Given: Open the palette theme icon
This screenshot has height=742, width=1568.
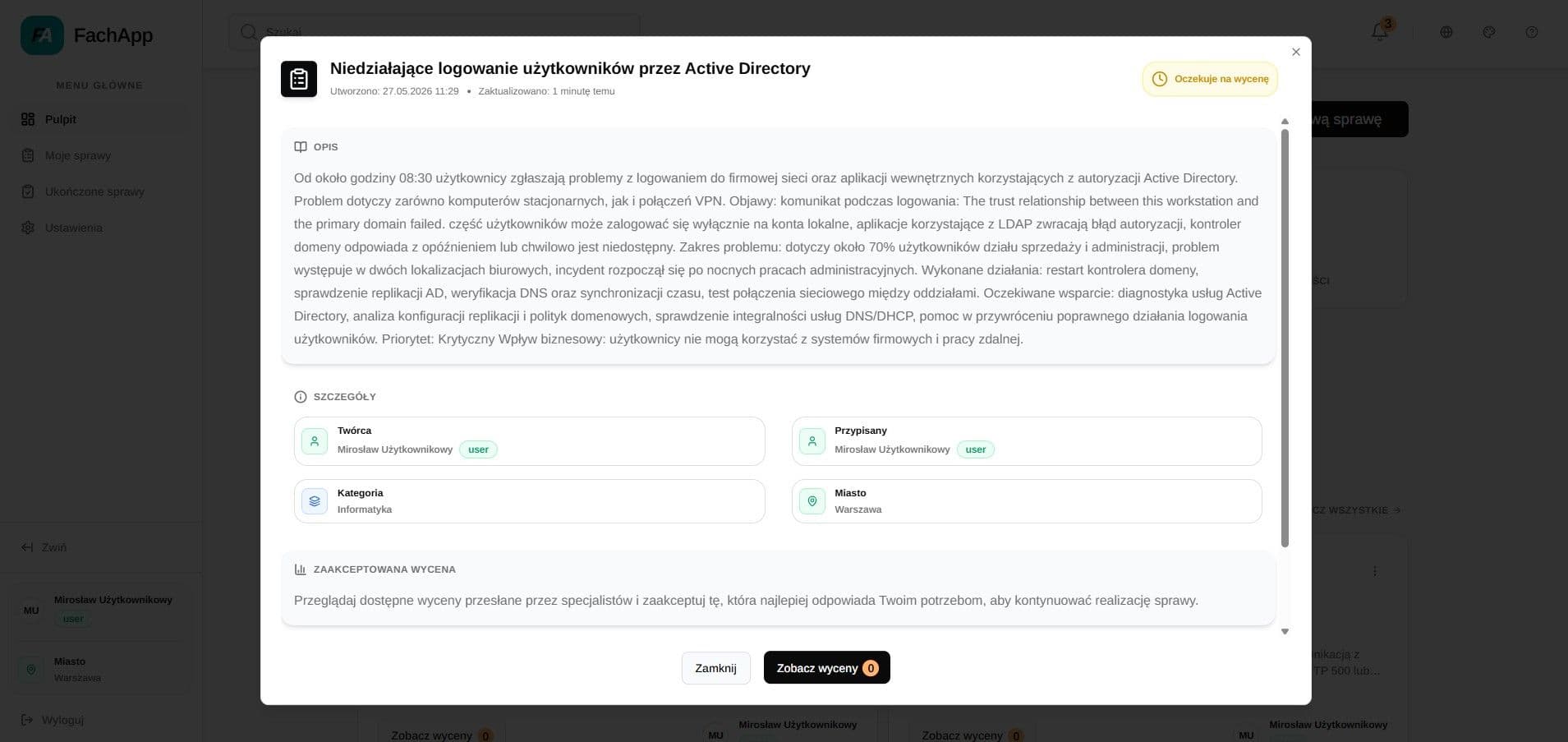Looking at the screenshot, I should pos(1489,32).
